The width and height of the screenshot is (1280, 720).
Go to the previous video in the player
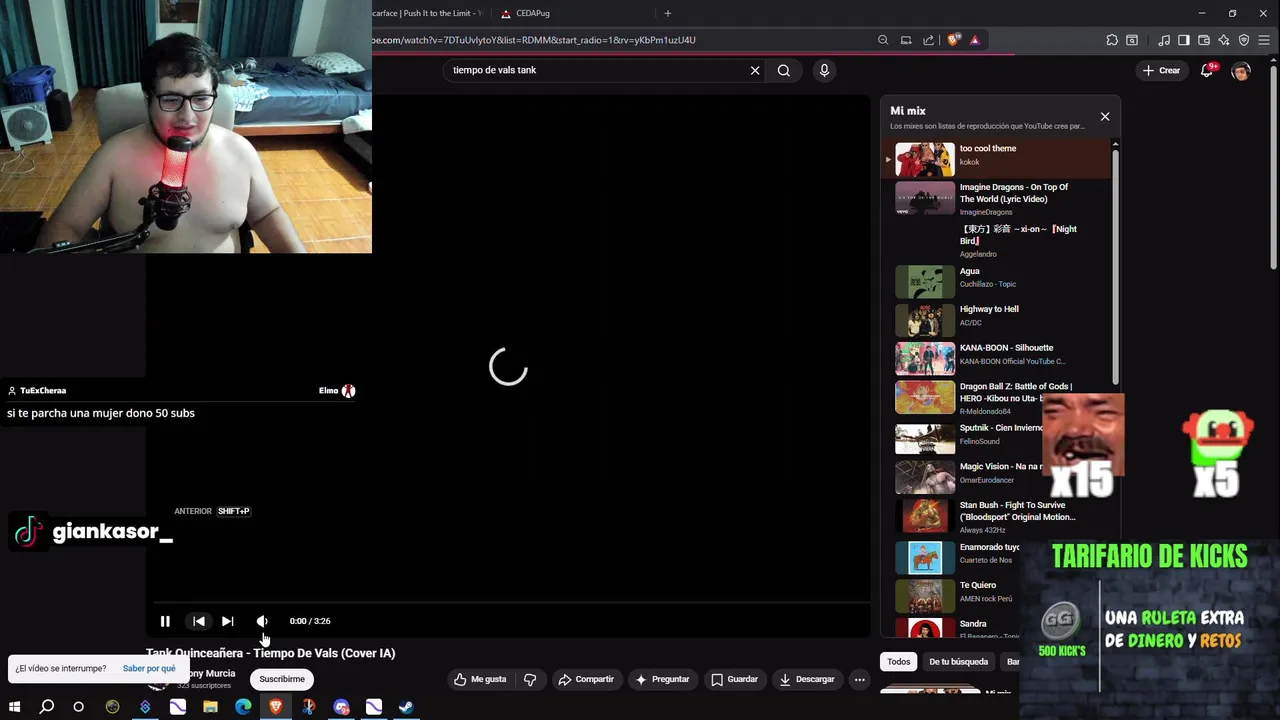click(x=199, y=621)
